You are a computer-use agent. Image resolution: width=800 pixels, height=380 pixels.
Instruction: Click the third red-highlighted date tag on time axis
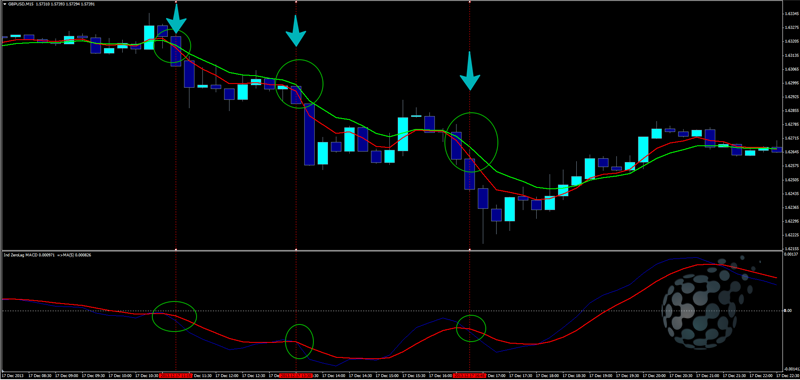click(x=469, y=375)
